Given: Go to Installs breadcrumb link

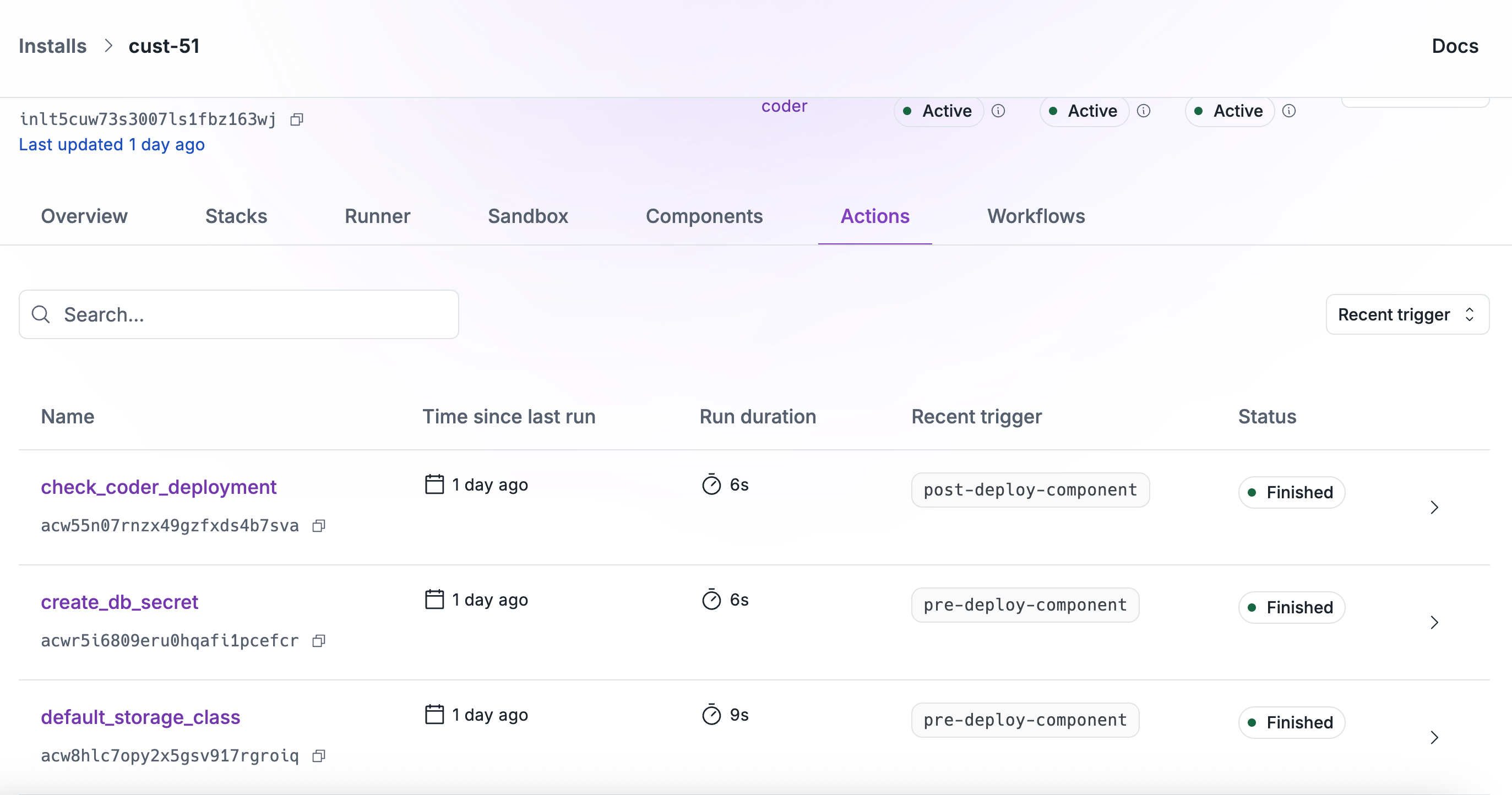Looking at the screenshot, I should point(53,46).
